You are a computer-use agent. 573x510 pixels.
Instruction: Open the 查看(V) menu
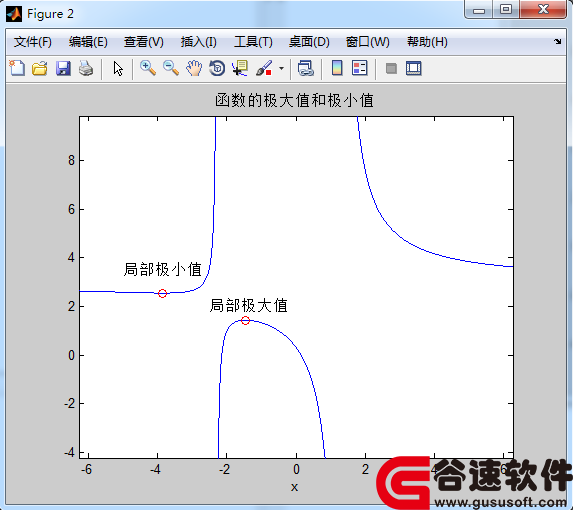(x=144, y=42)
